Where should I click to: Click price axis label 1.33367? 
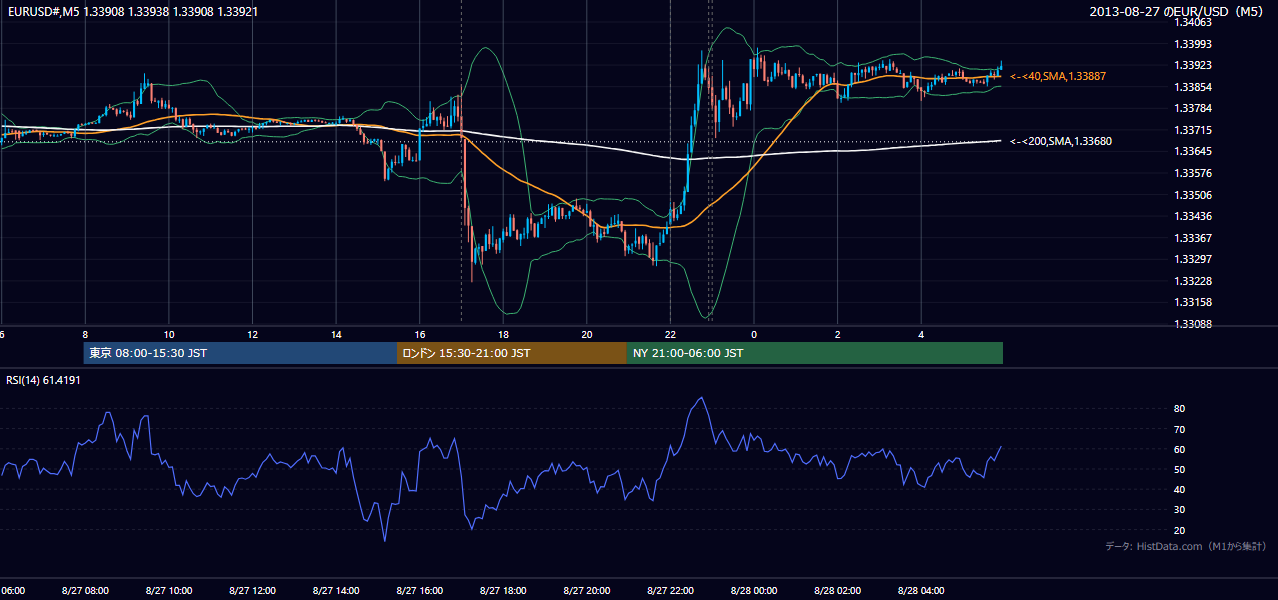coord(1193,238)
